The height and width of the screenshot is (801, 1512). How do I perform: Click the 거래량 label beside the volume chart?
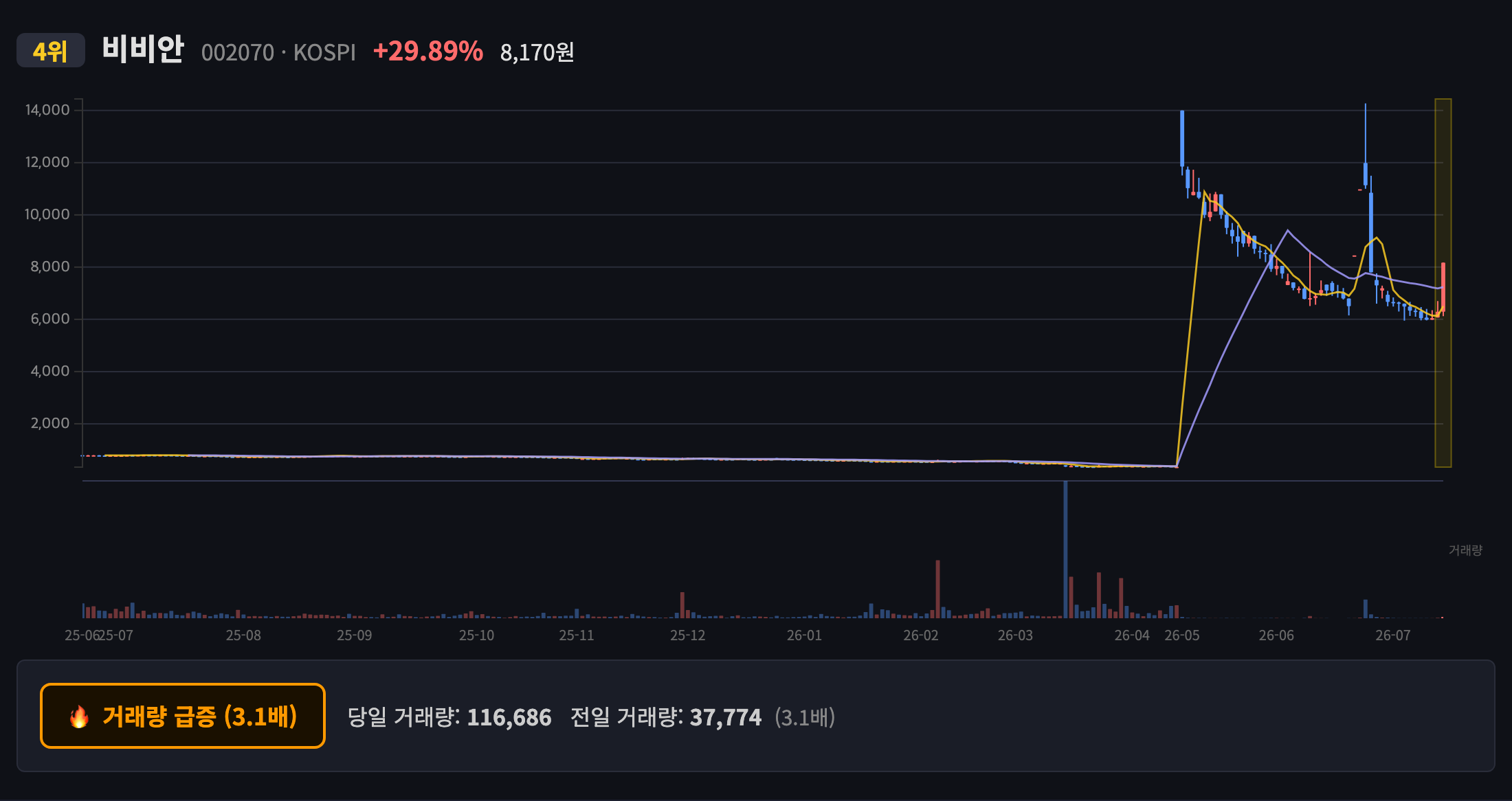(1465, 550)
